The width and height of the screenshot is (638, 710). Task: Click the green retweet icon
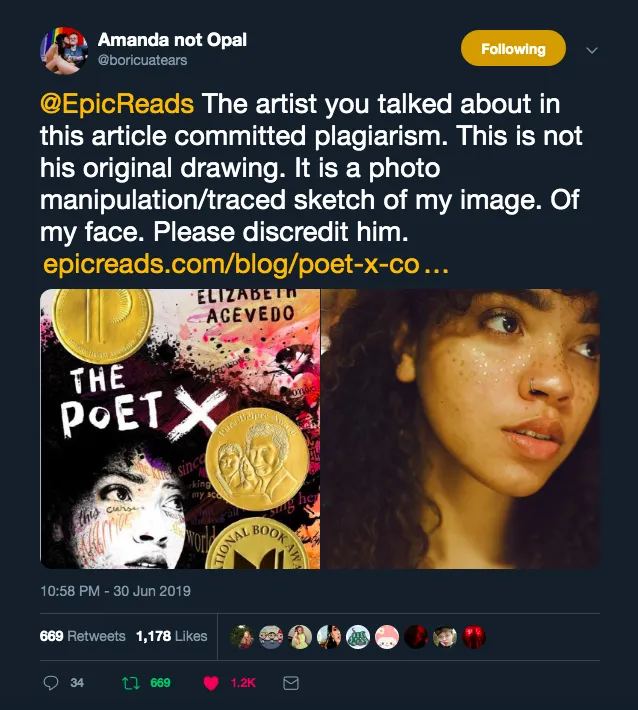point(129,683)
